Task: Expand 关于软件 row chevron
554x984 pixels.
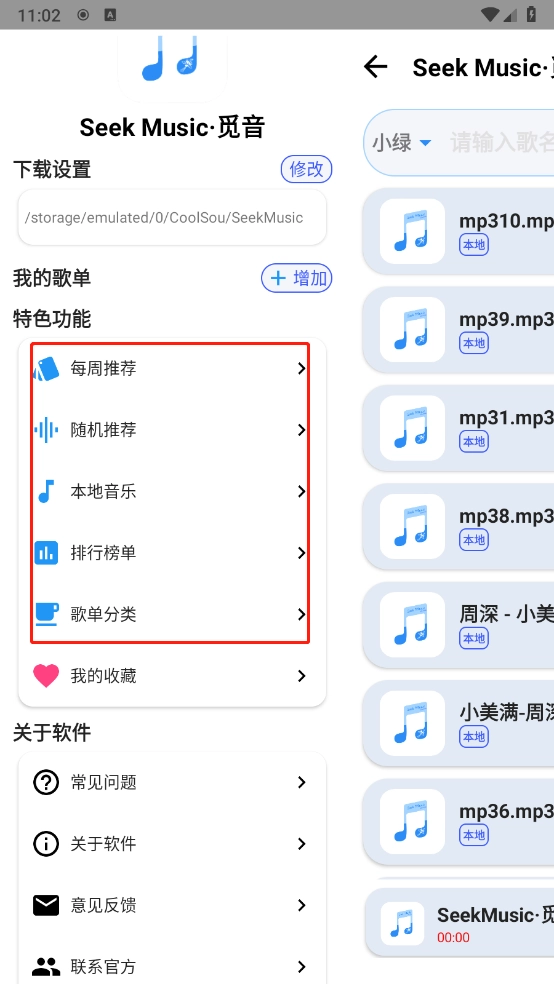Action: click(302, 844)
